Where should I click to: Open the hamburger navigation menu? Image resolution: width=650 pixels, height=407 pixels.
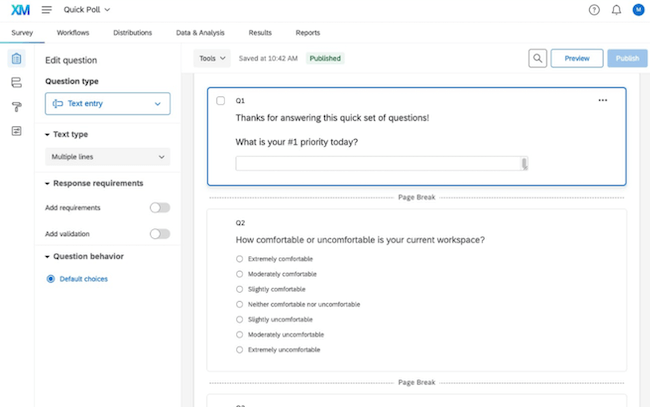pyautogui.click(x=46, y=10)
